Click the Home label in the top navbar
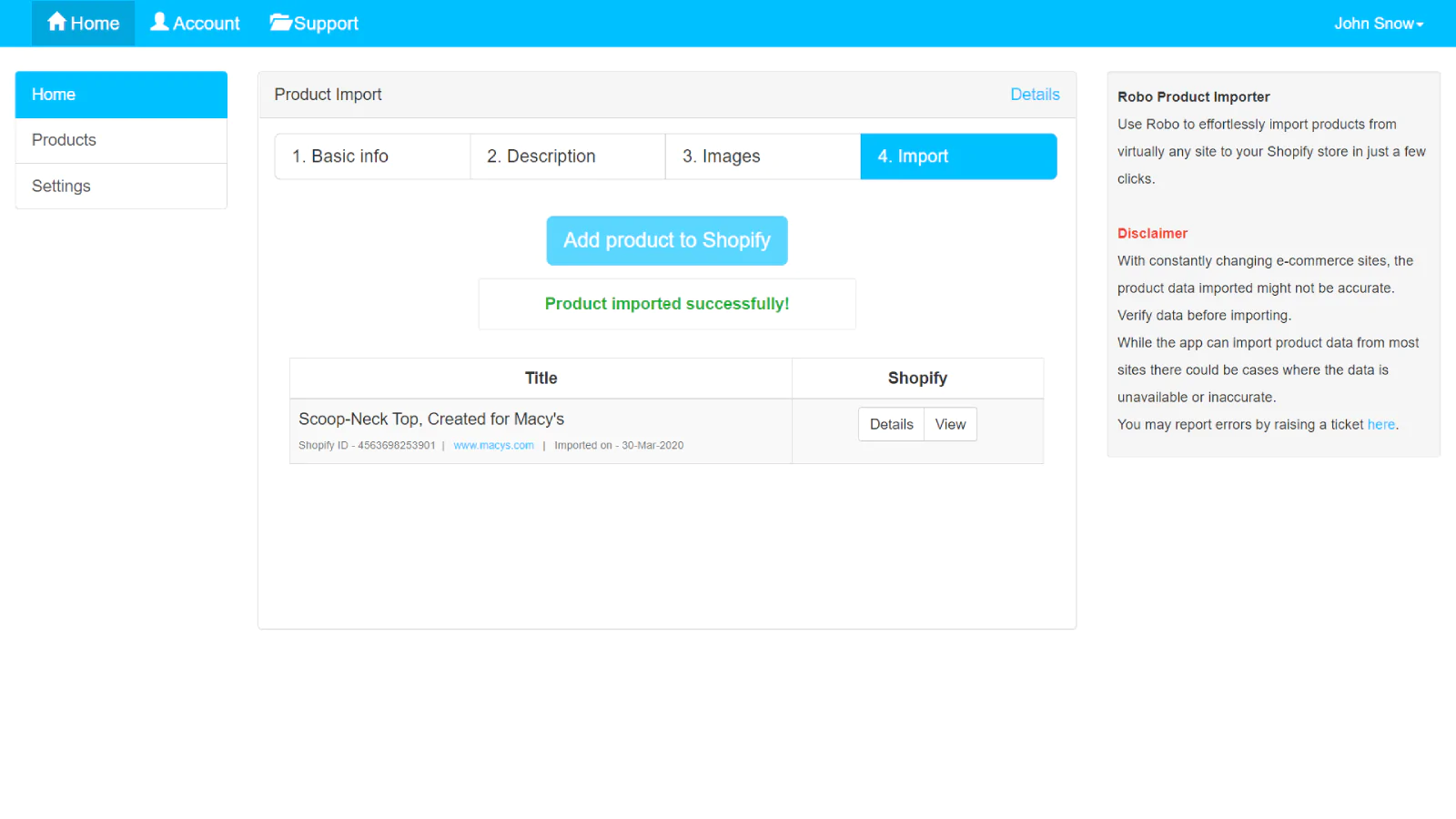 [x=95, y=24]
